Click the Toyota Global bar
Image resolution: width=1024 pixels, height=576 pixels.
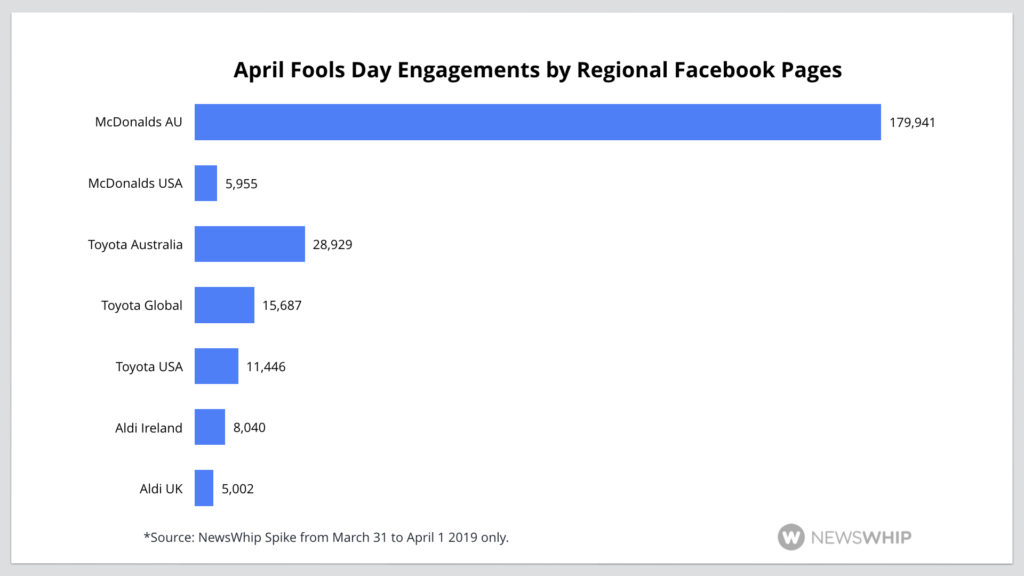point(224,305)
